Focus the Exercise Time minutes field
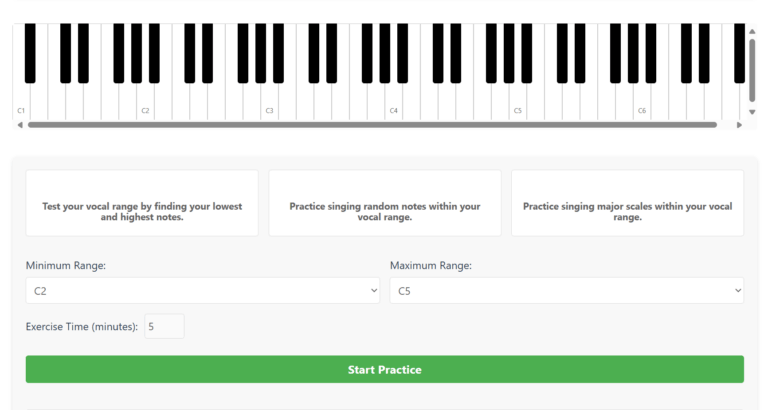This screenshot has height=410, width=768. (x=164, y=326)
